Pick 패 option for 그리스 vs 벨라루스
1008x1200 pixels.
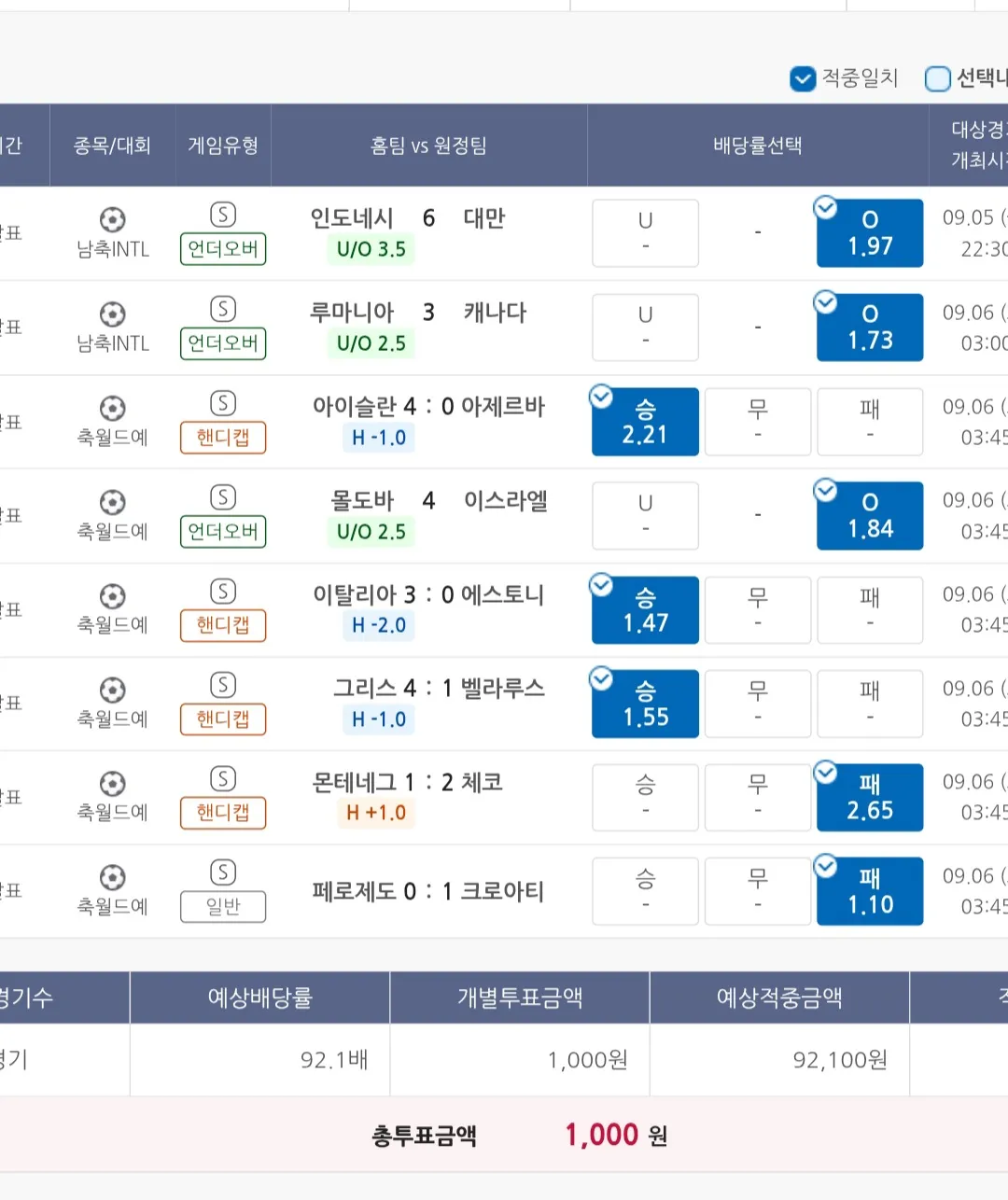[x=869, y=704]
